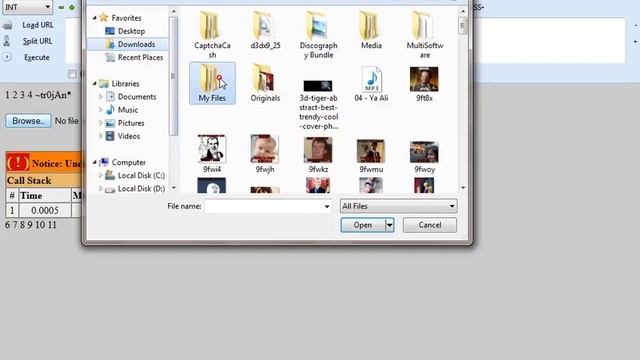Click the file list vertical scrollbar

462,26
